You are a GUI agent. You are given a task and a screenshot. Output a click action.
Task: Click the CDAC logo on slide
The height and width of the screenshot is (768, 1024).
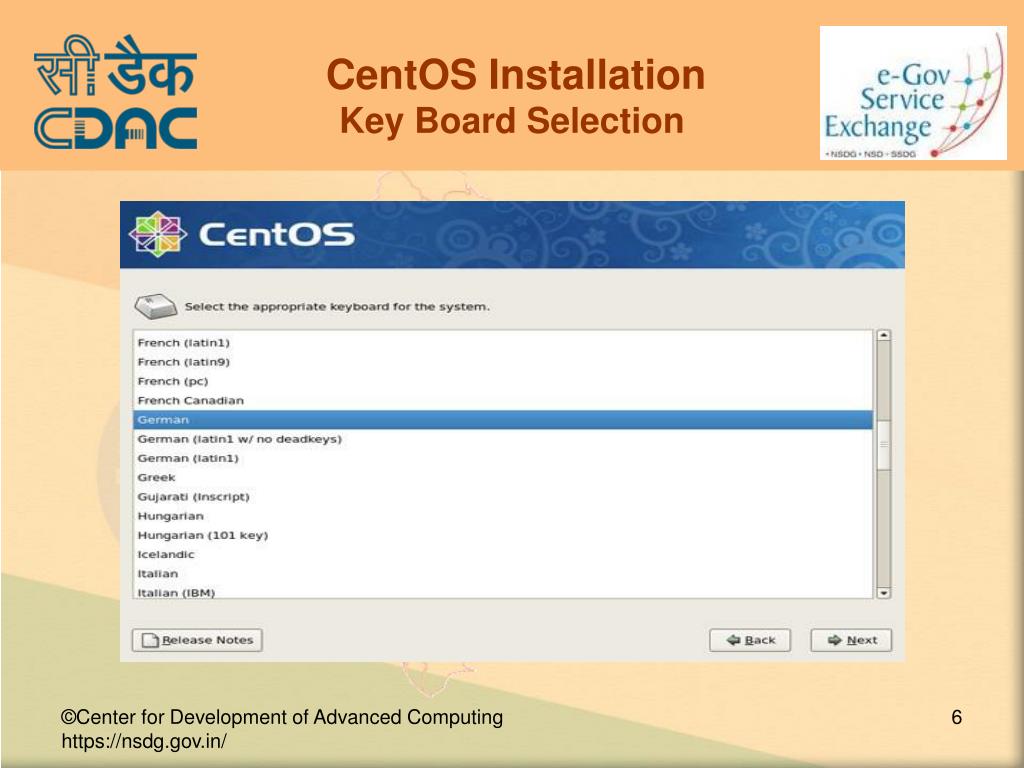(x=116, y=91)
